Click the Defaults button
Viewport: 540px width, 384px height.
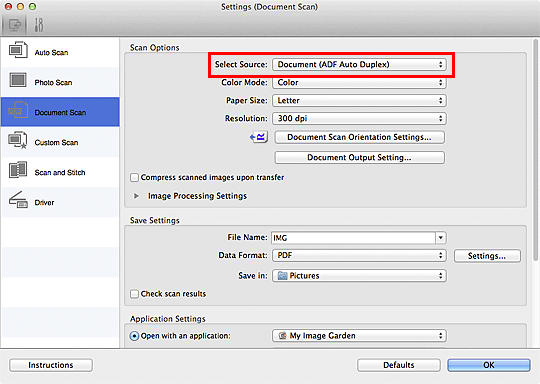click(x=399, y=365)
